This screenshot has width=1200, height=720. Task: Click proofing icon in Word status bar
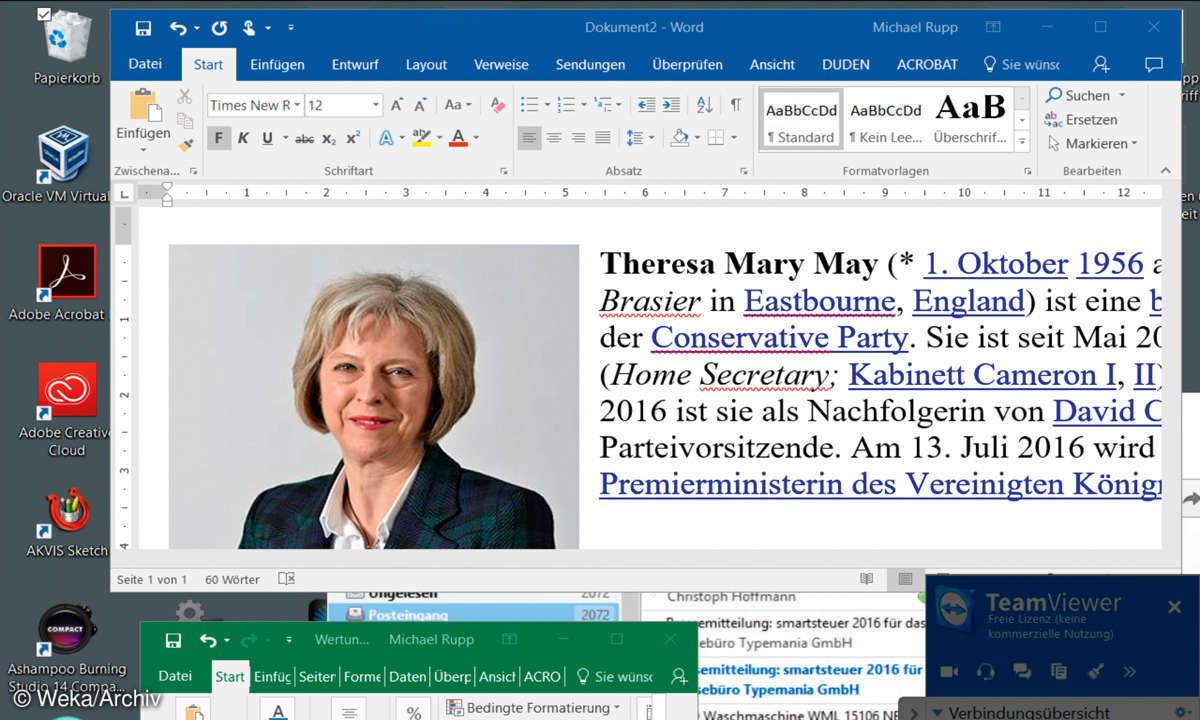coord(286,579)
